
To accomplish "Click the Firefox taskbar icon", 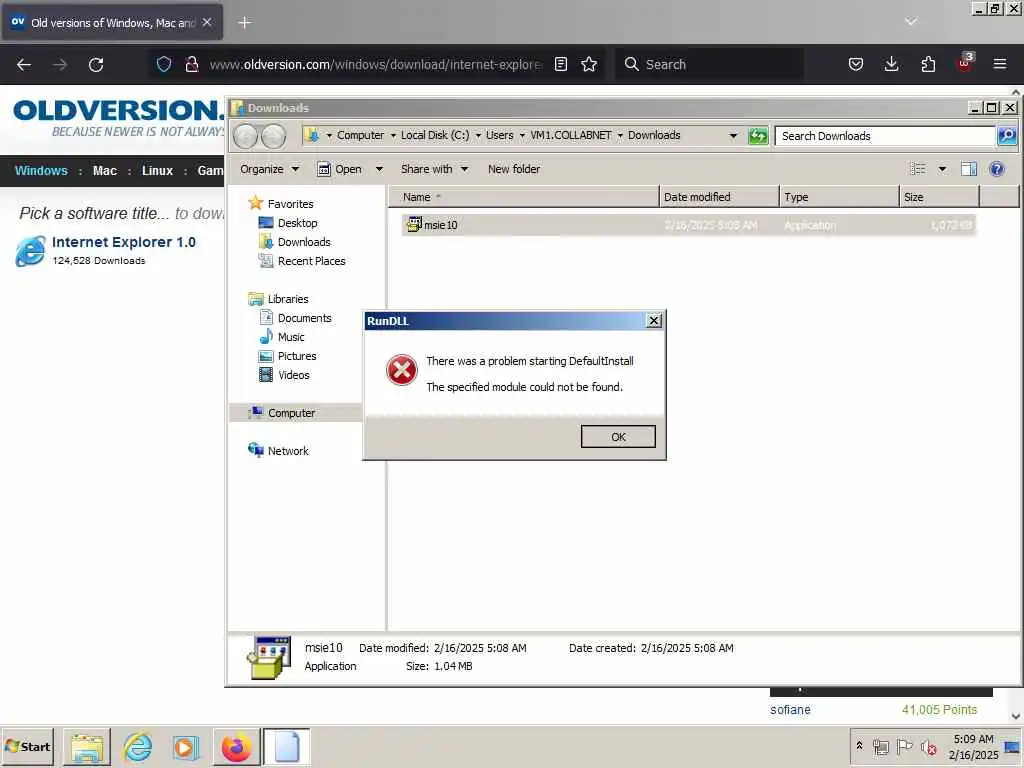I will click(236, 746).
